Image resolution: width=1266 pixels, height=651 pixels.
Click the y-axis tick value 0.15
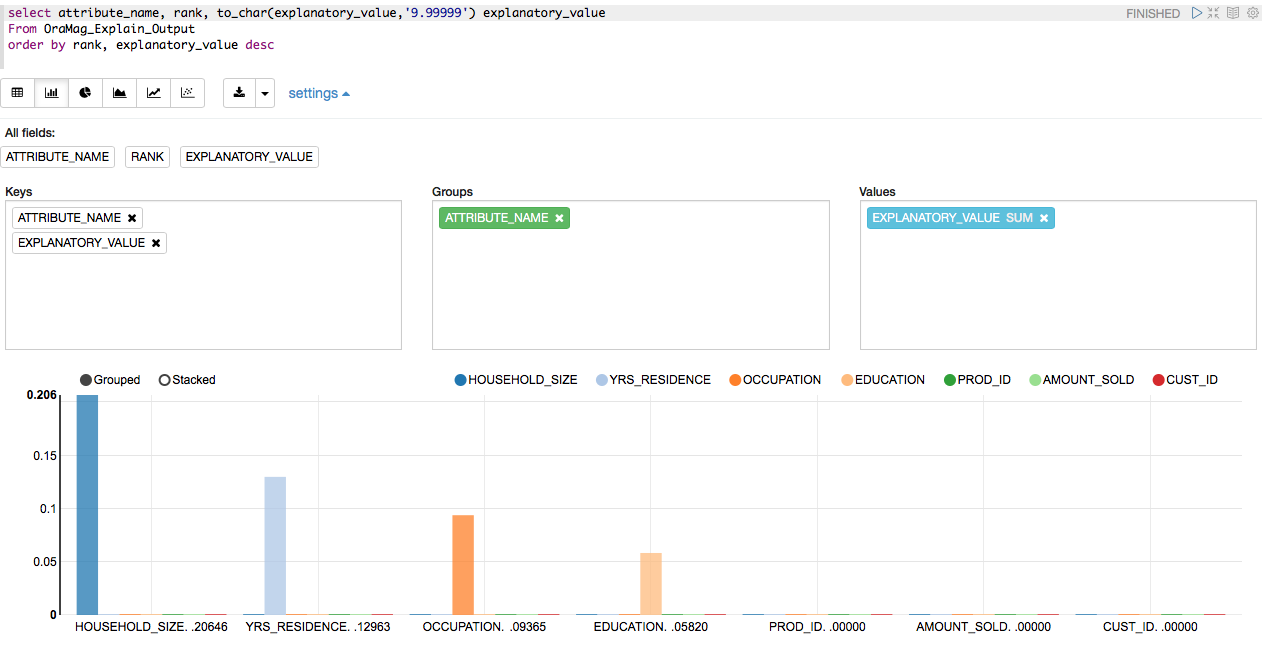coord(45,456)
